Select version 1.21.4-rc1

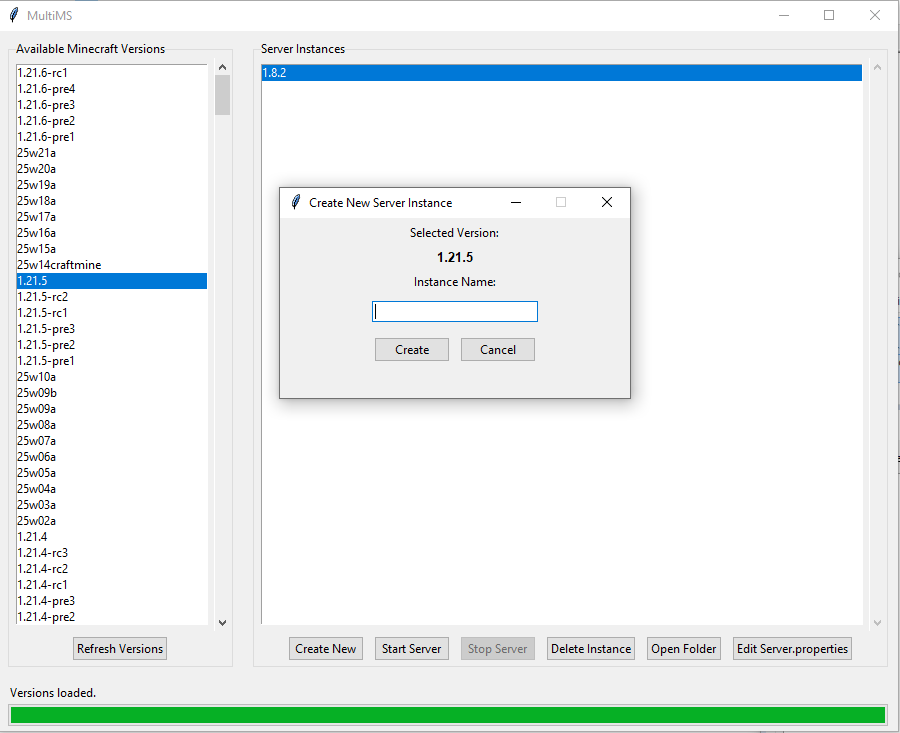click(x=111, y=585)
